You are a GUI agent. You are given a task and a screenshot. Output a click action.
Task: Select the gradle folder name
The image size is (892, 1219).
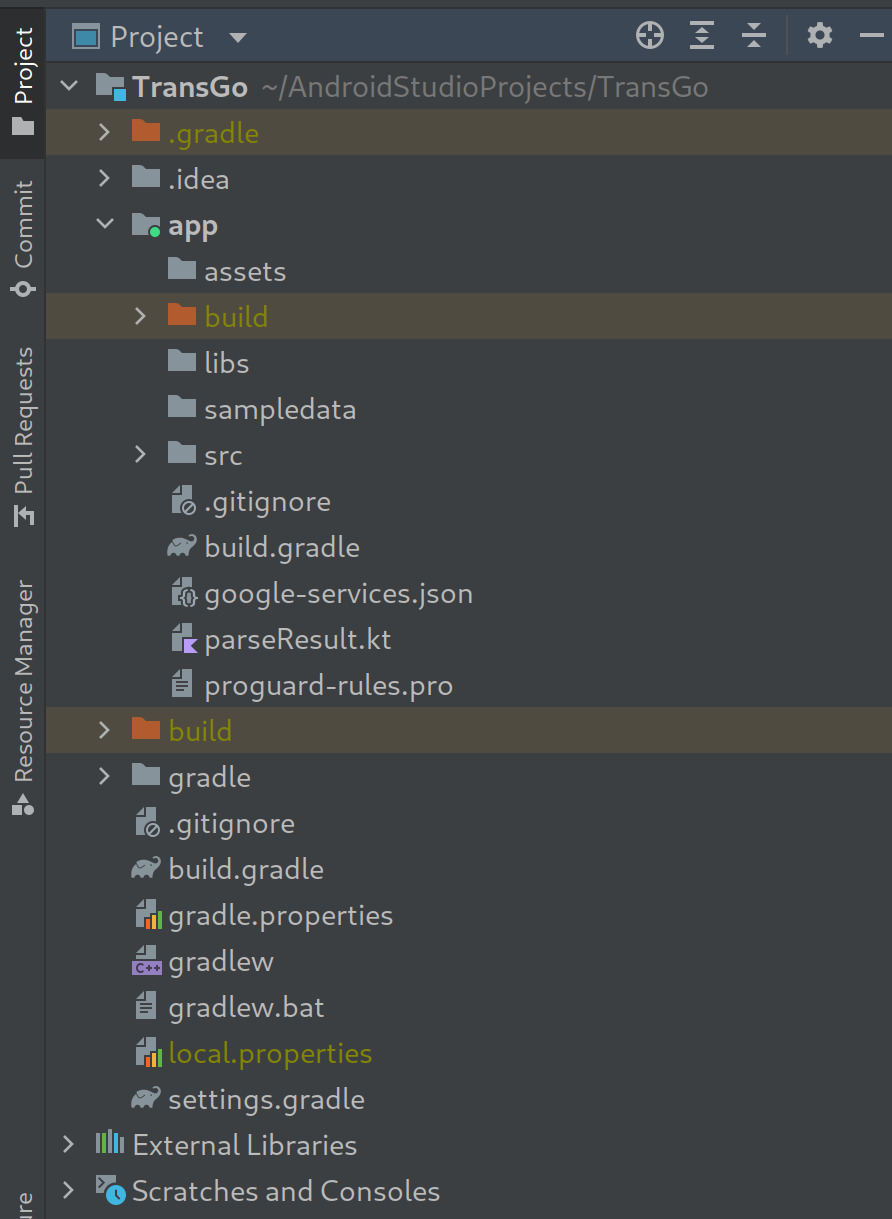210,778
